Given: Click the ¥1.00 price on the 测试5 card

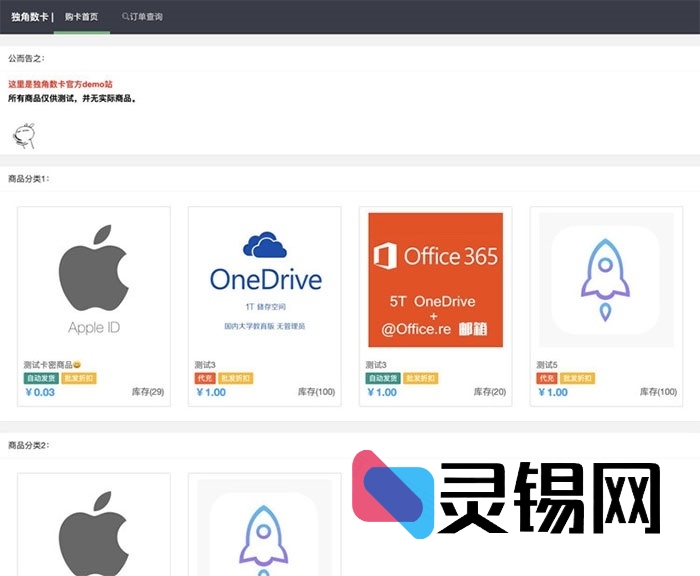Looking at the screenshot, I should 553,392.
